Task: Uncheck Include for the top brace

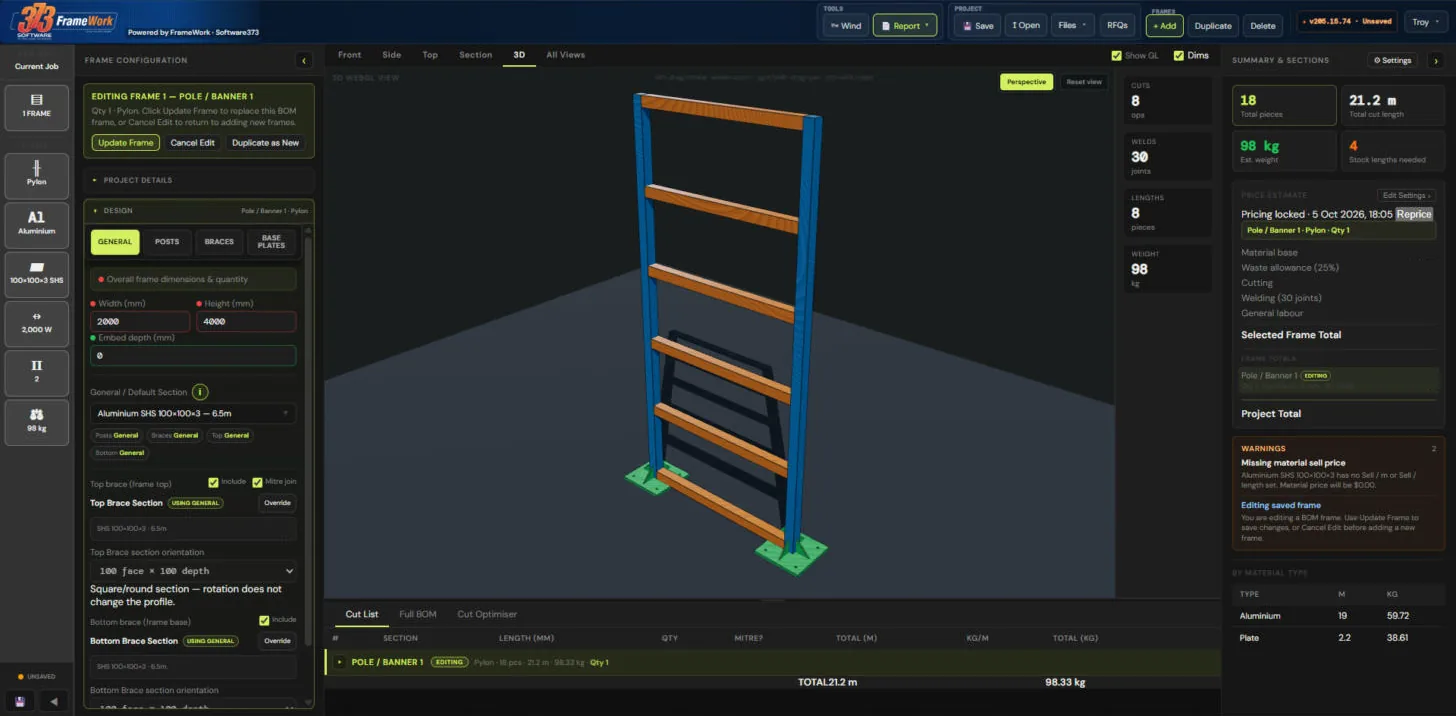Action: point(213,481)
